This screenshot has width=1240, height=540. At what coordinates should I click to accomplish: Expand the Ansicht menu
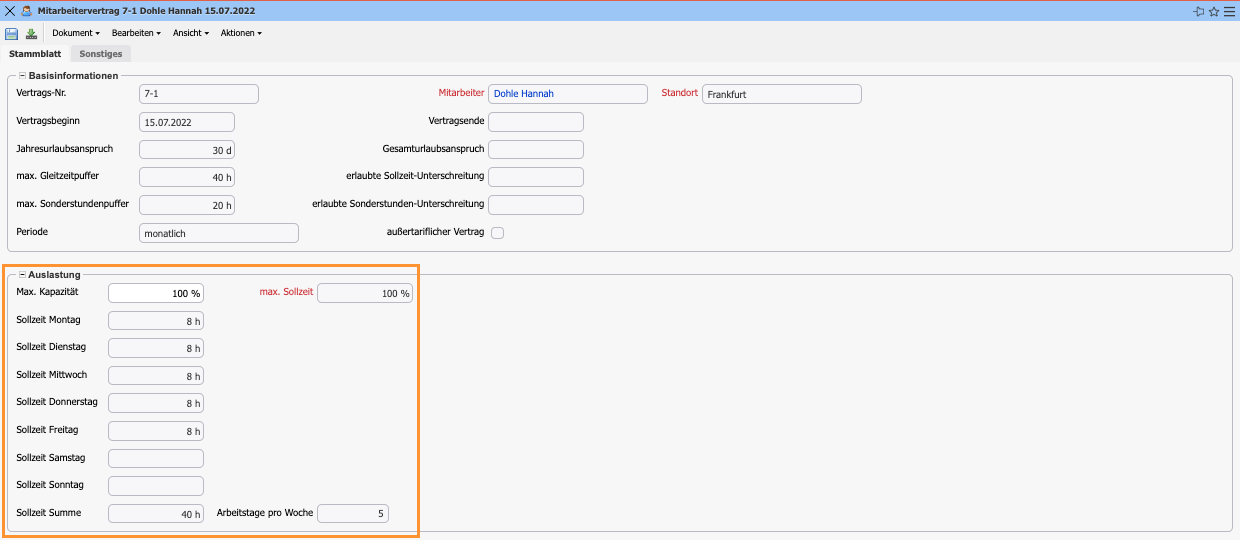(x=191, y=33)
